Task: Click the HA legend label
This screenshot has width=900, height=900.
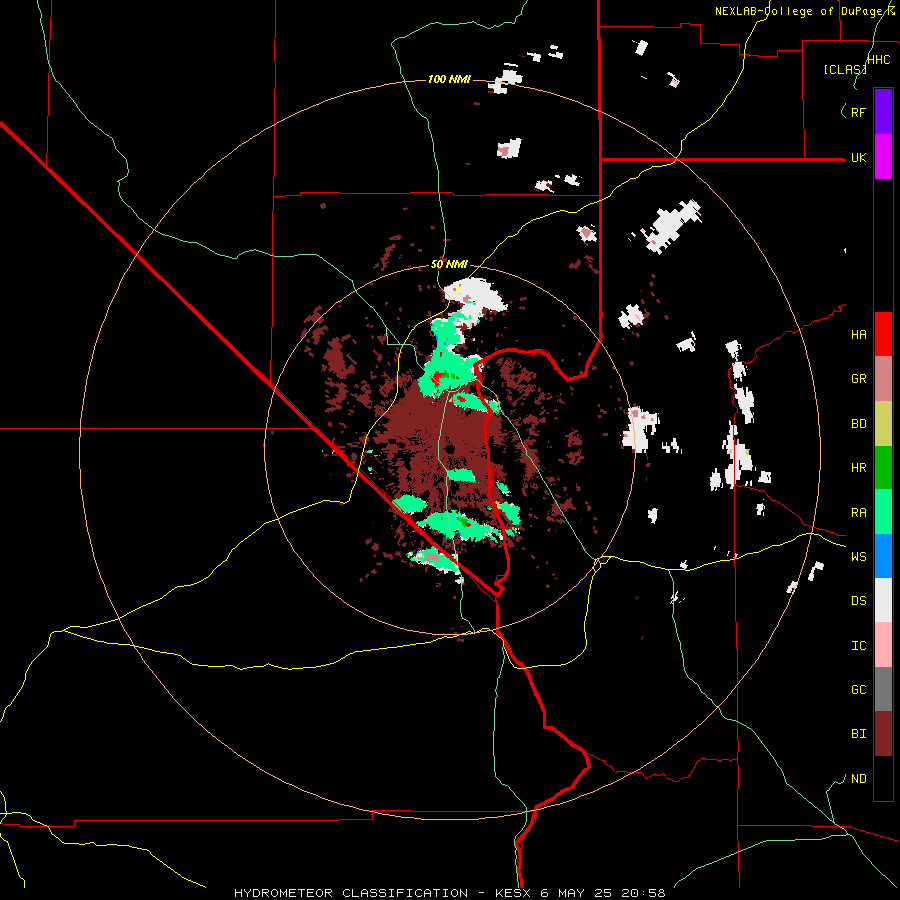Action: [858, 335]
